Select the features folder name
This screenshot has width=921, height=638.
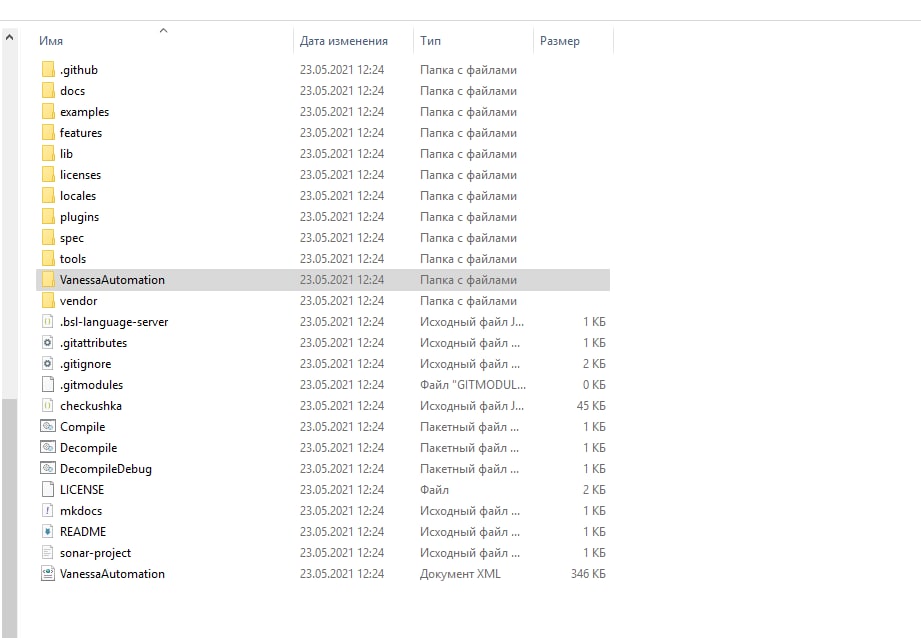point(80,133)
